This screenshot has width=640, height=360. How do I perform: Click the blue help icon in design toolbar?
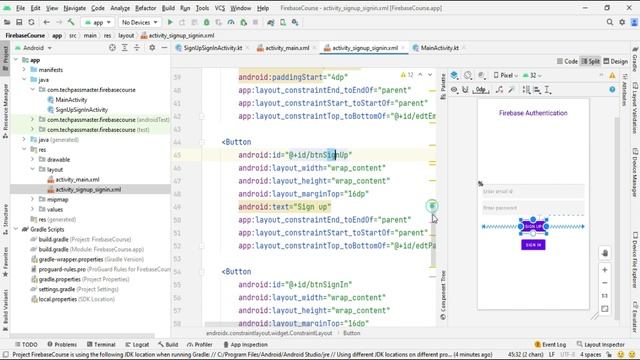tap(612, 90)
